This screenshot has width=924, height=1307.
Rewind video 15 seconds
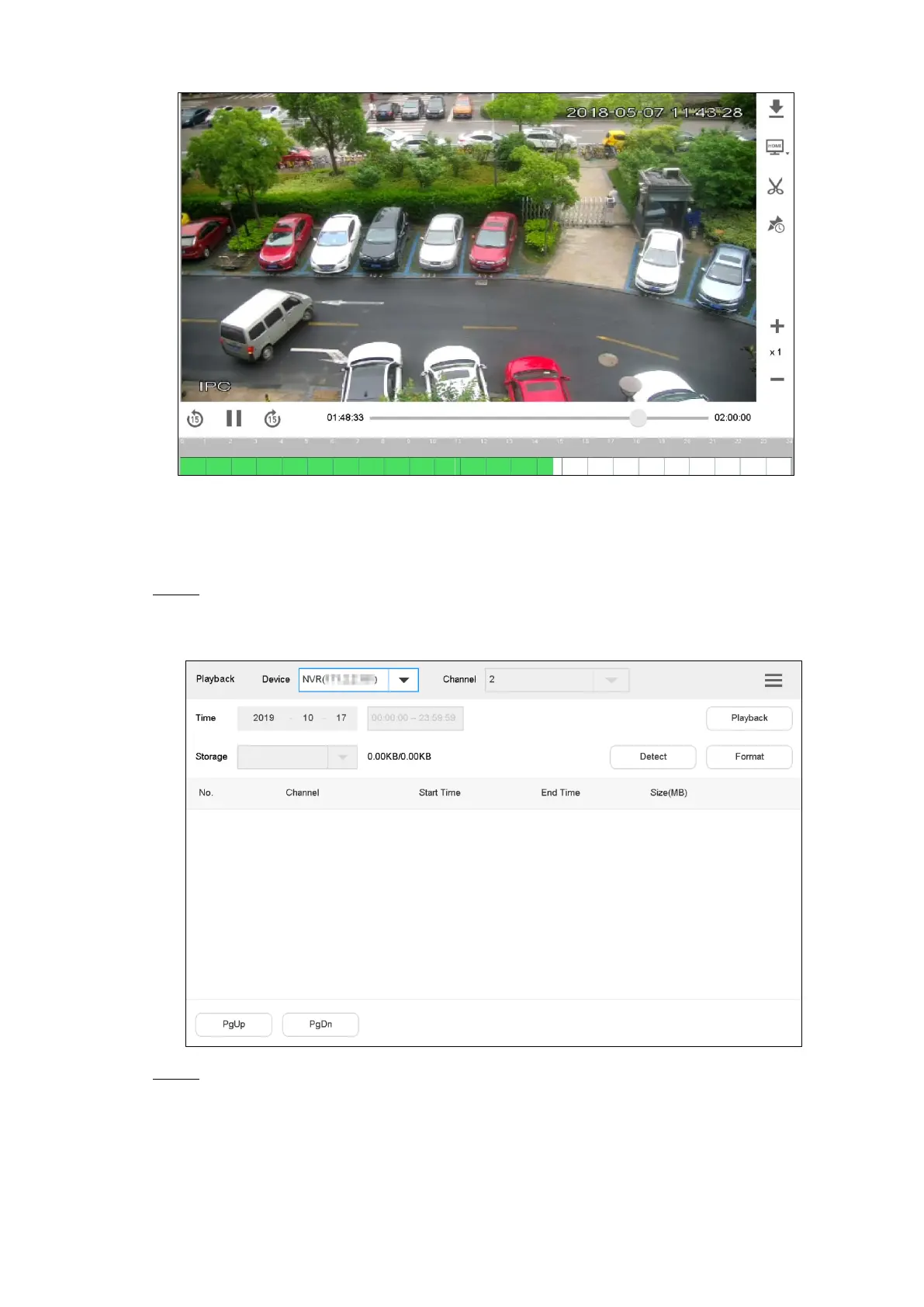(195, 419)
